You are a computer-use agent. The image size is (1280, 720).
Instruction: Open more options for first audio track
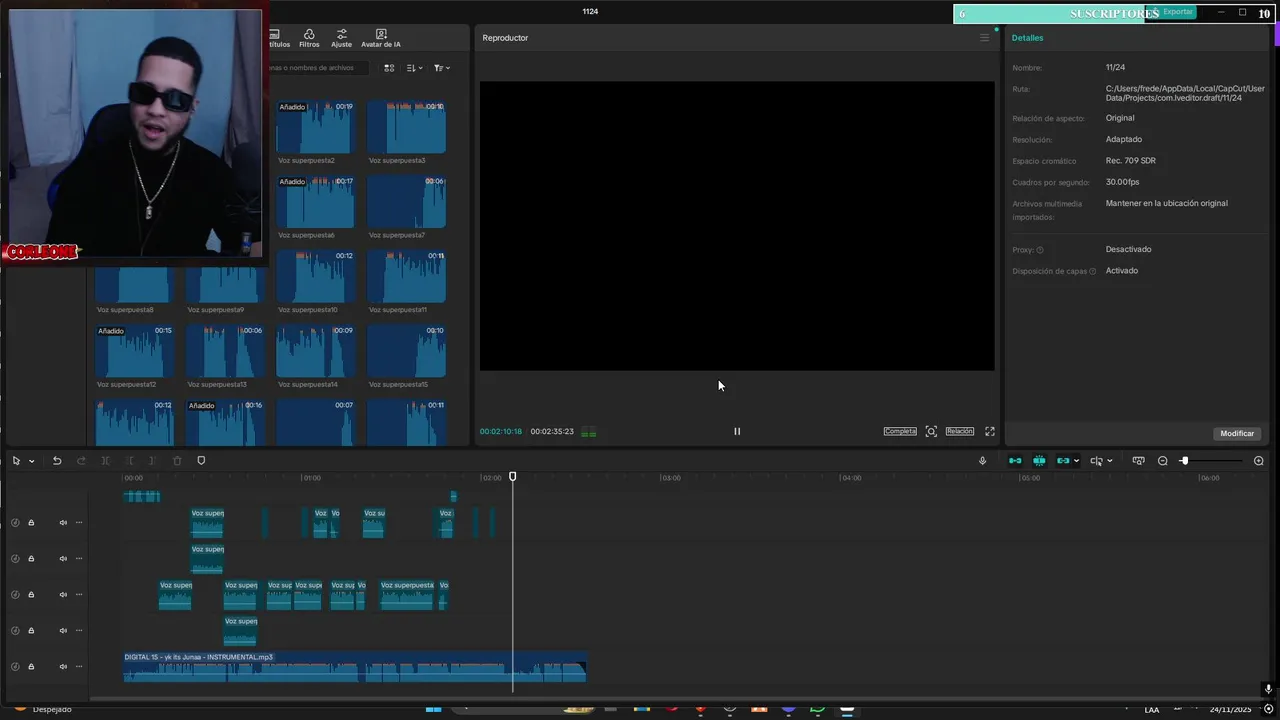(x=79, y=522)
